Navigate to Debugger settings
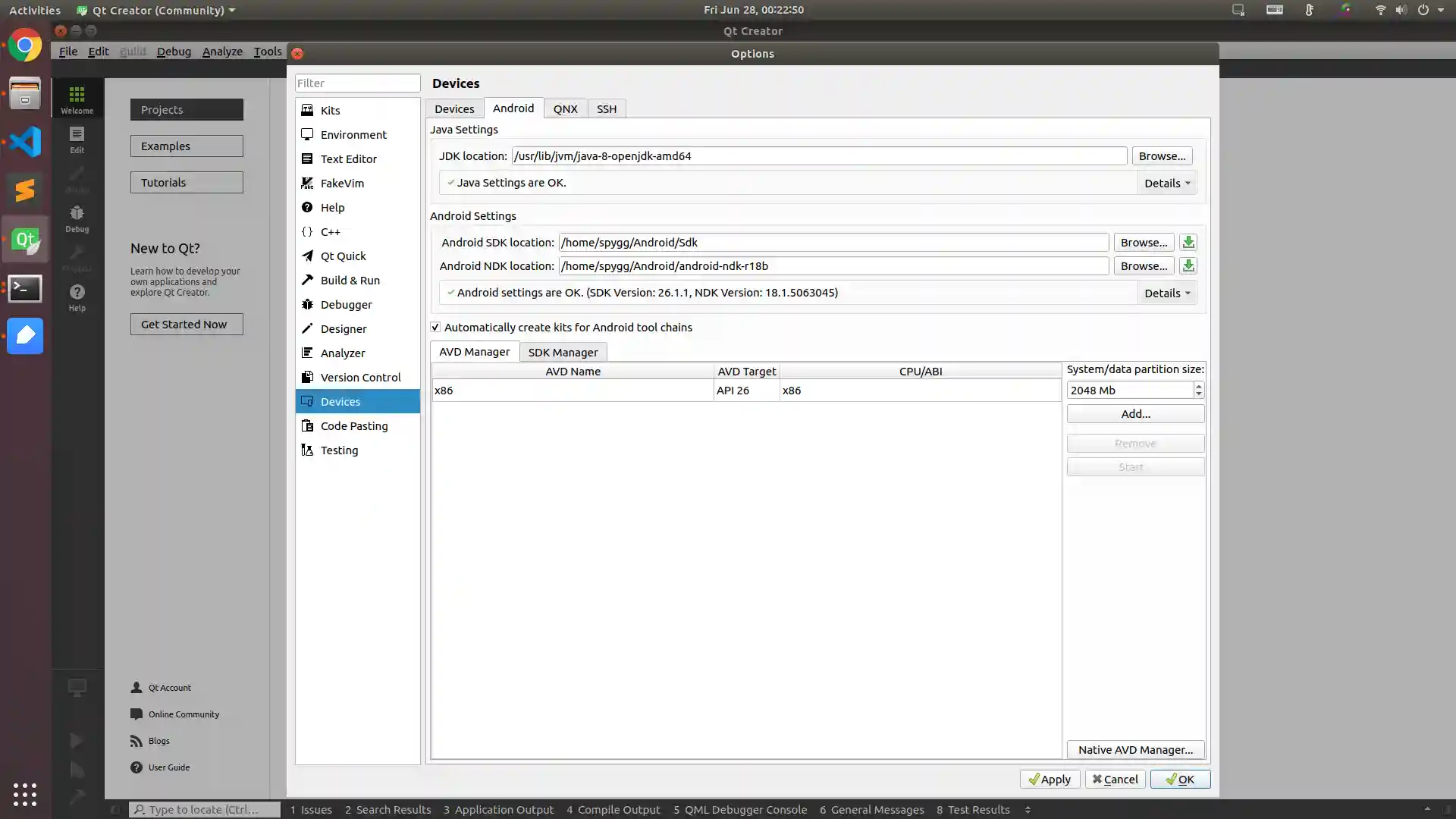The height and width of the screenshot is (819, 1456). pos(346,304)
